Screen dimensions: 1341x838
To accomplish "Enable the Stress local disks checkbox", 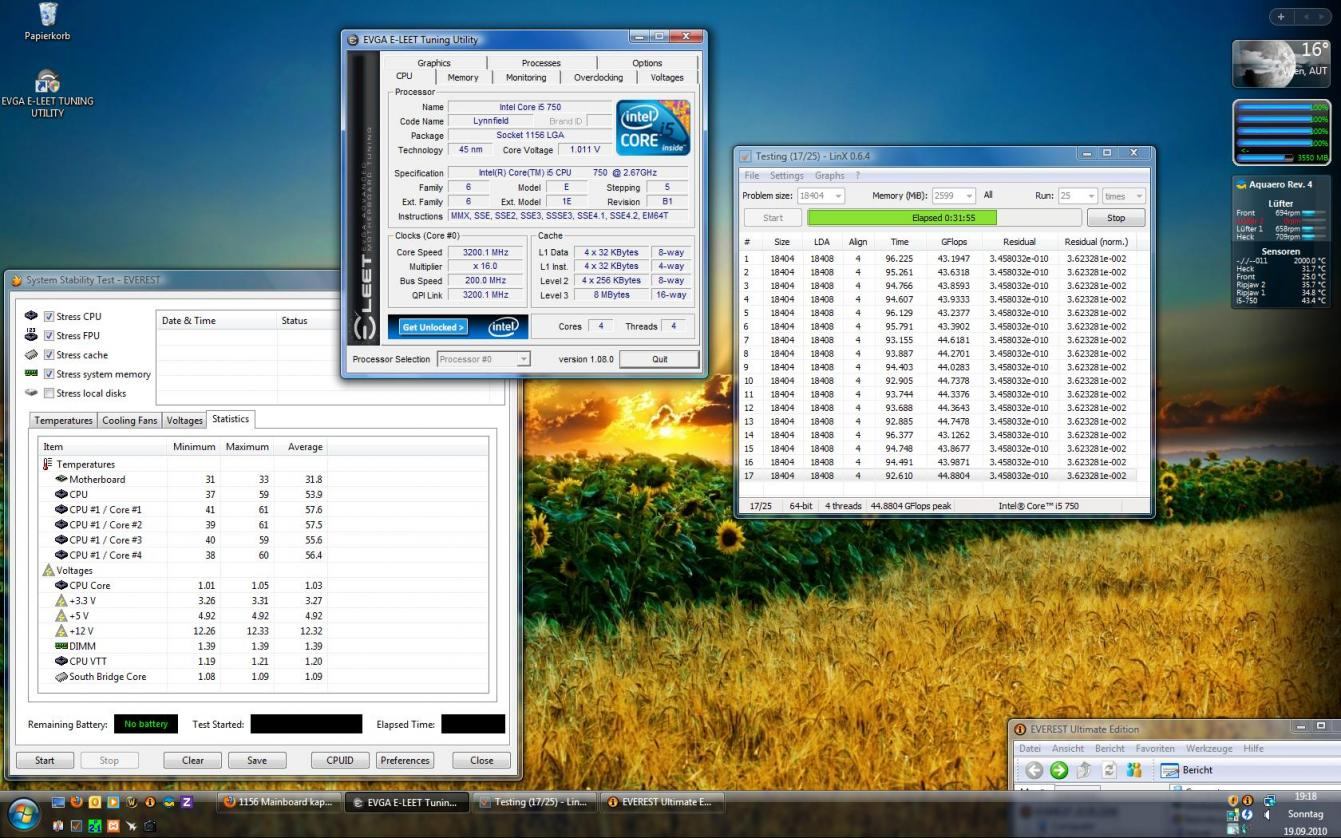I will (49, 393).
